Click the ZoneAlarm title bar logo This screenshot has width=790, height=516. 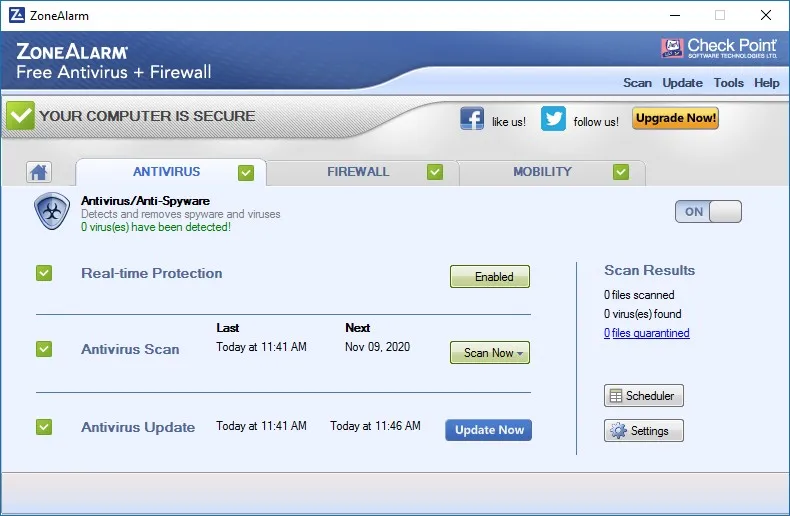click(17, 15)
